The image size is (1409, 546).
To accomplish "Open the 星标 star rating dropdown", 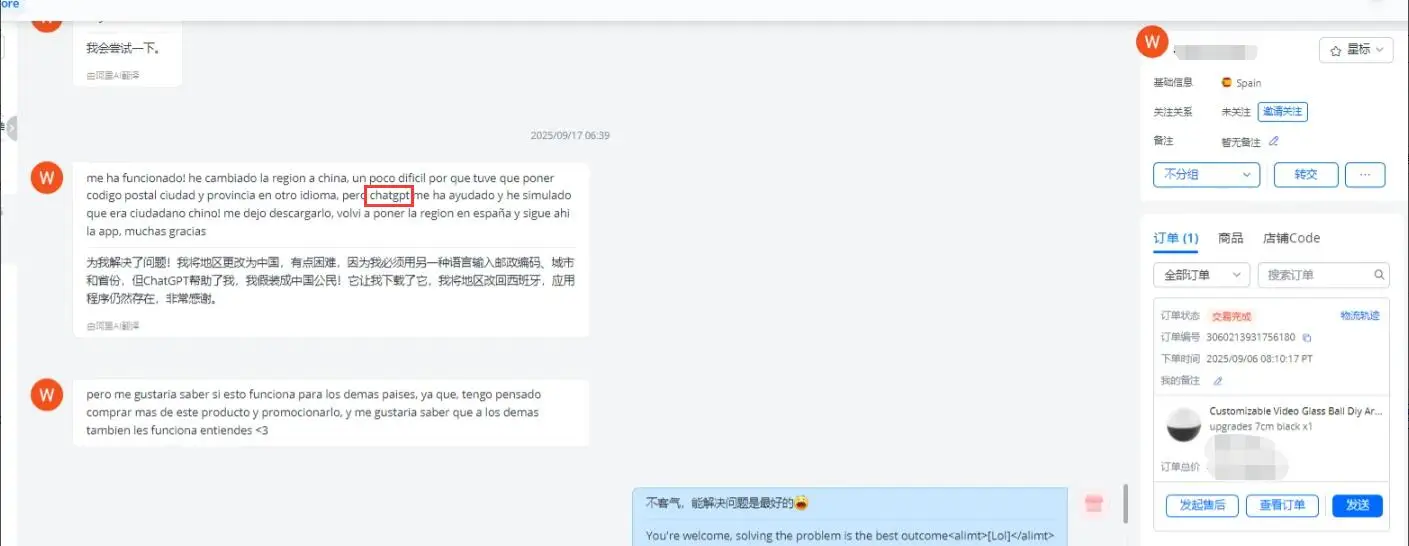I will point(1356,50).
